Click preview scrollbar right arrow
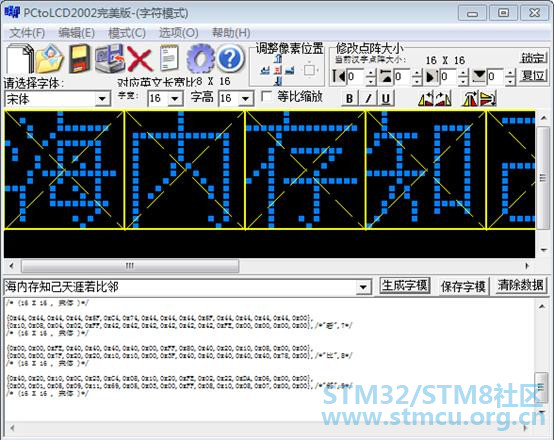The height and width of the screenshot is (440, 554). click(527, 266)
